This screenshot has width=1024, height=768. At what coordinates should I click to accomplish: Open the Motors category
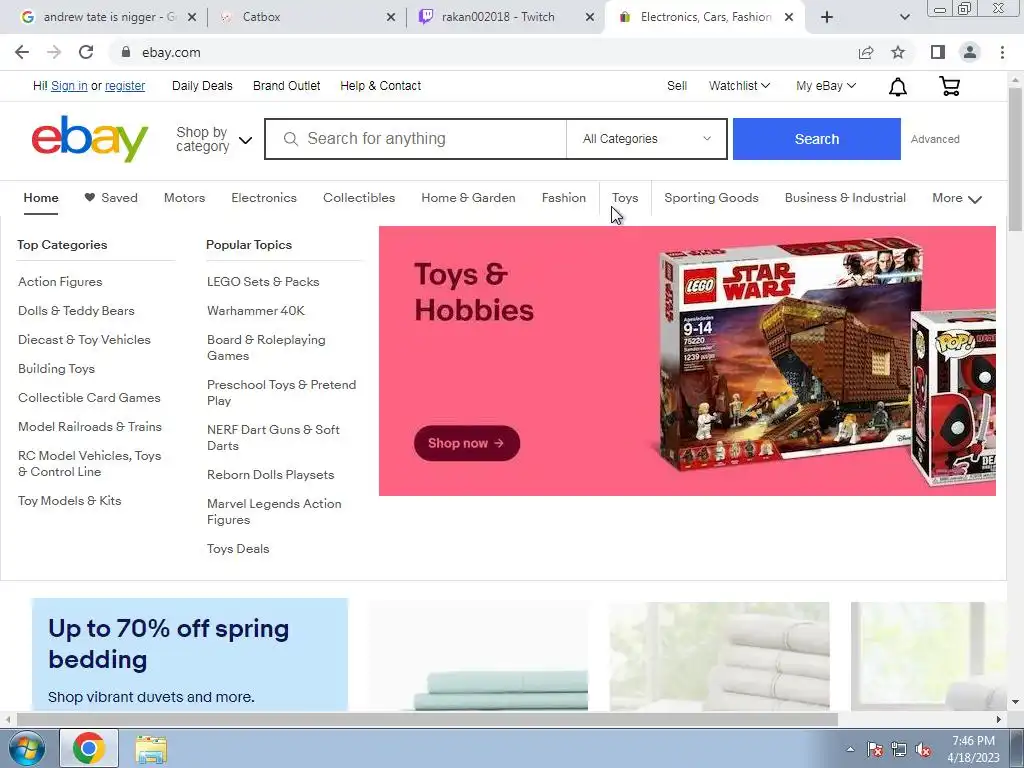click(184, 198)
